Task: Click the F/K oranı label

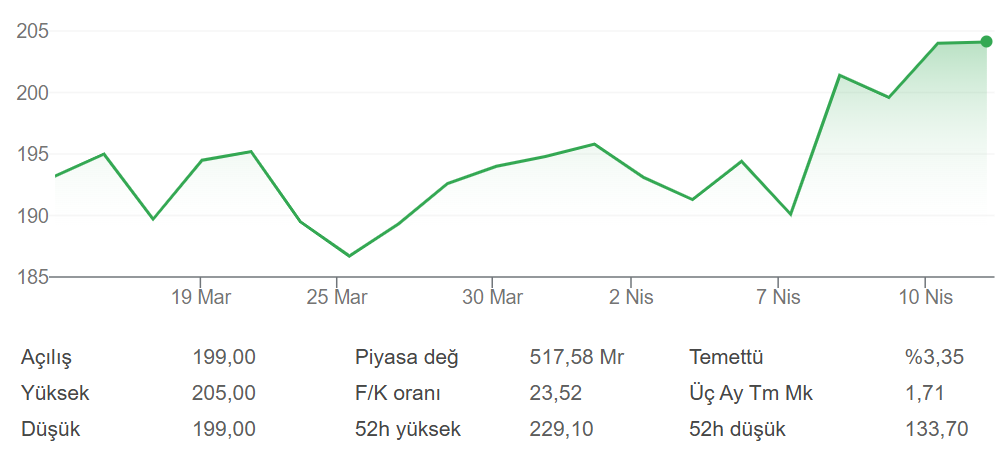Action: pos(398,394)
